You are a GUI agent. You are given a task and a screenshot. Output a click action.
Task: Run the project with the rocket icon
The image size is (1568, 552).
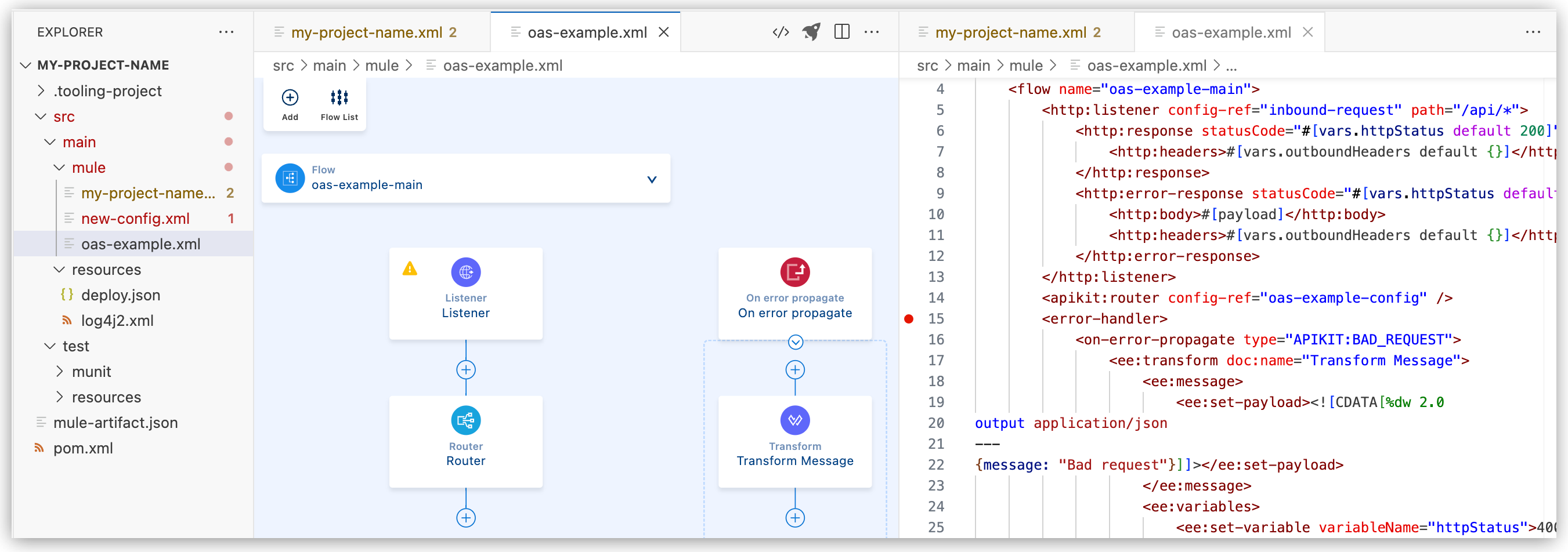coord(812,32)
